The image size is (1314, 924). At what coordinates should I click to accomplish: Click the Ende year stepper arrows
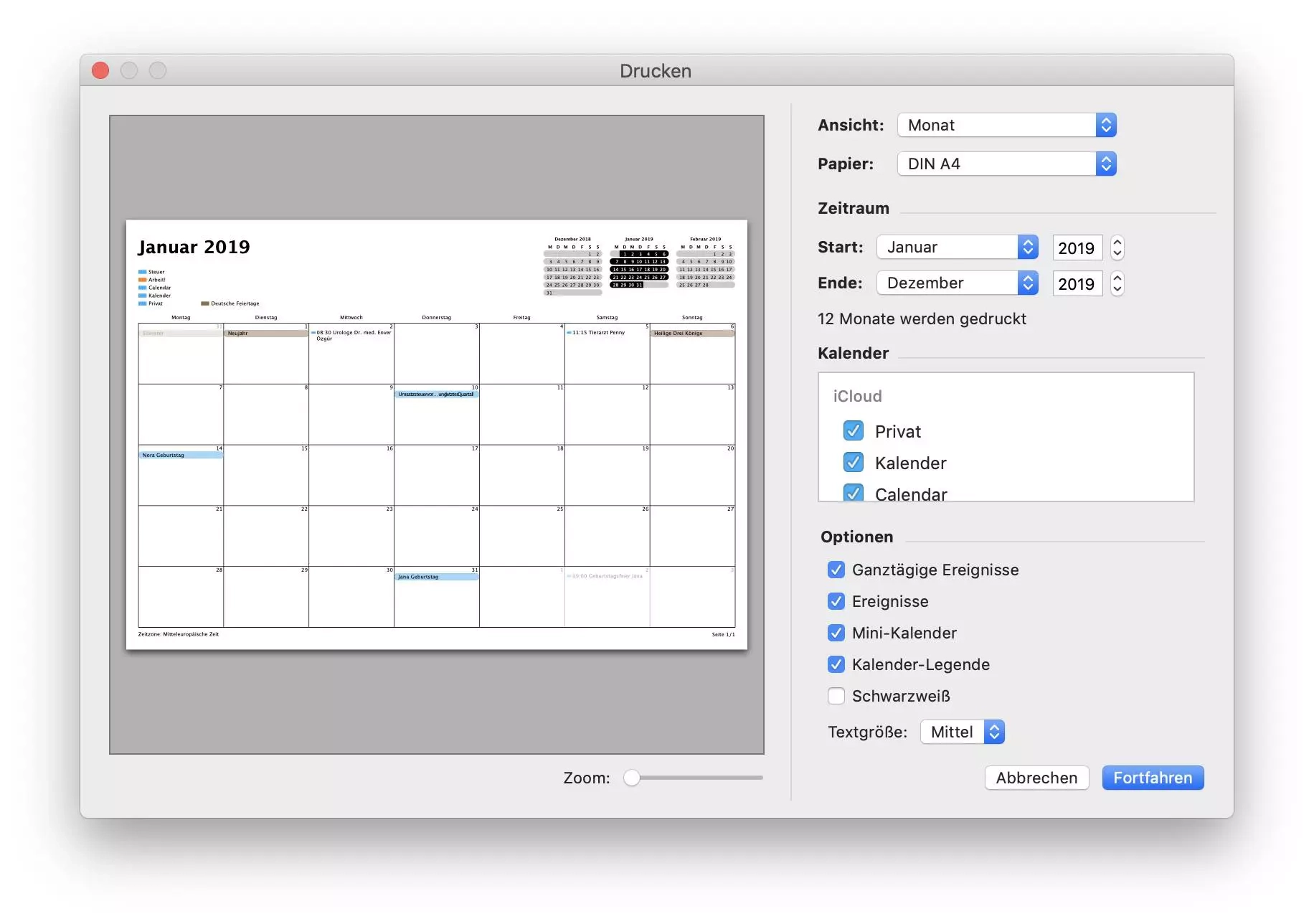tap(1117, 283)
